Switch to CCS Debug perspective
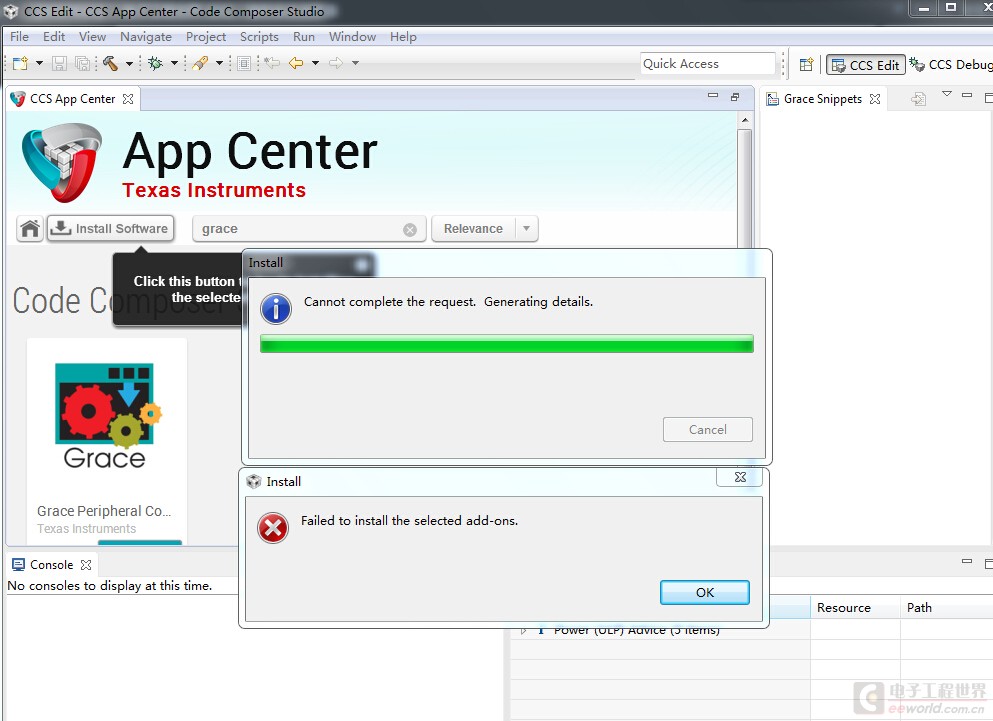This screenshot has height=721, width=993. coord(950,64)
